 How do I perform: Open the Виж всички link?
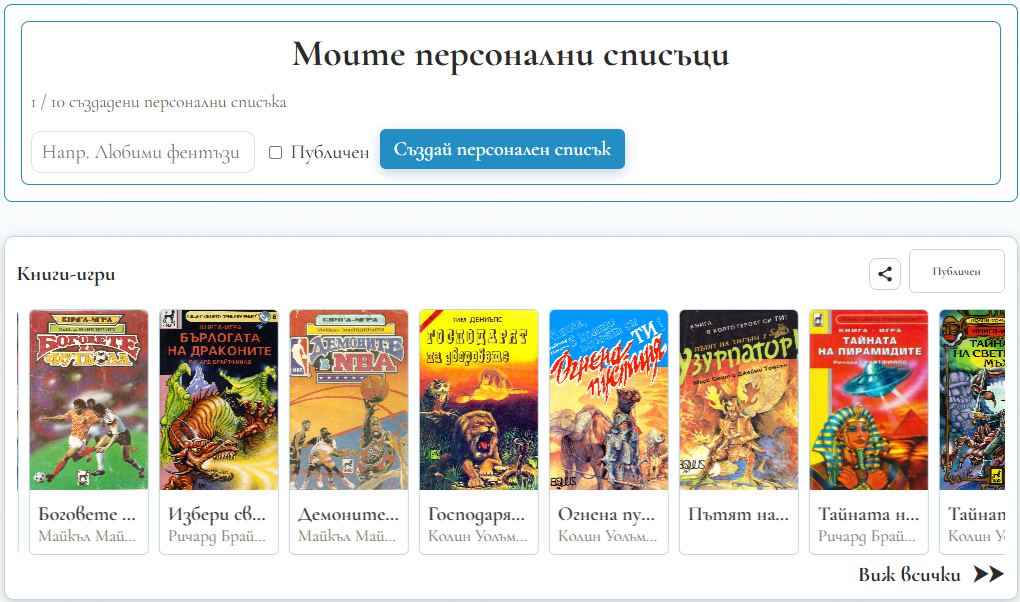(909, 575)
